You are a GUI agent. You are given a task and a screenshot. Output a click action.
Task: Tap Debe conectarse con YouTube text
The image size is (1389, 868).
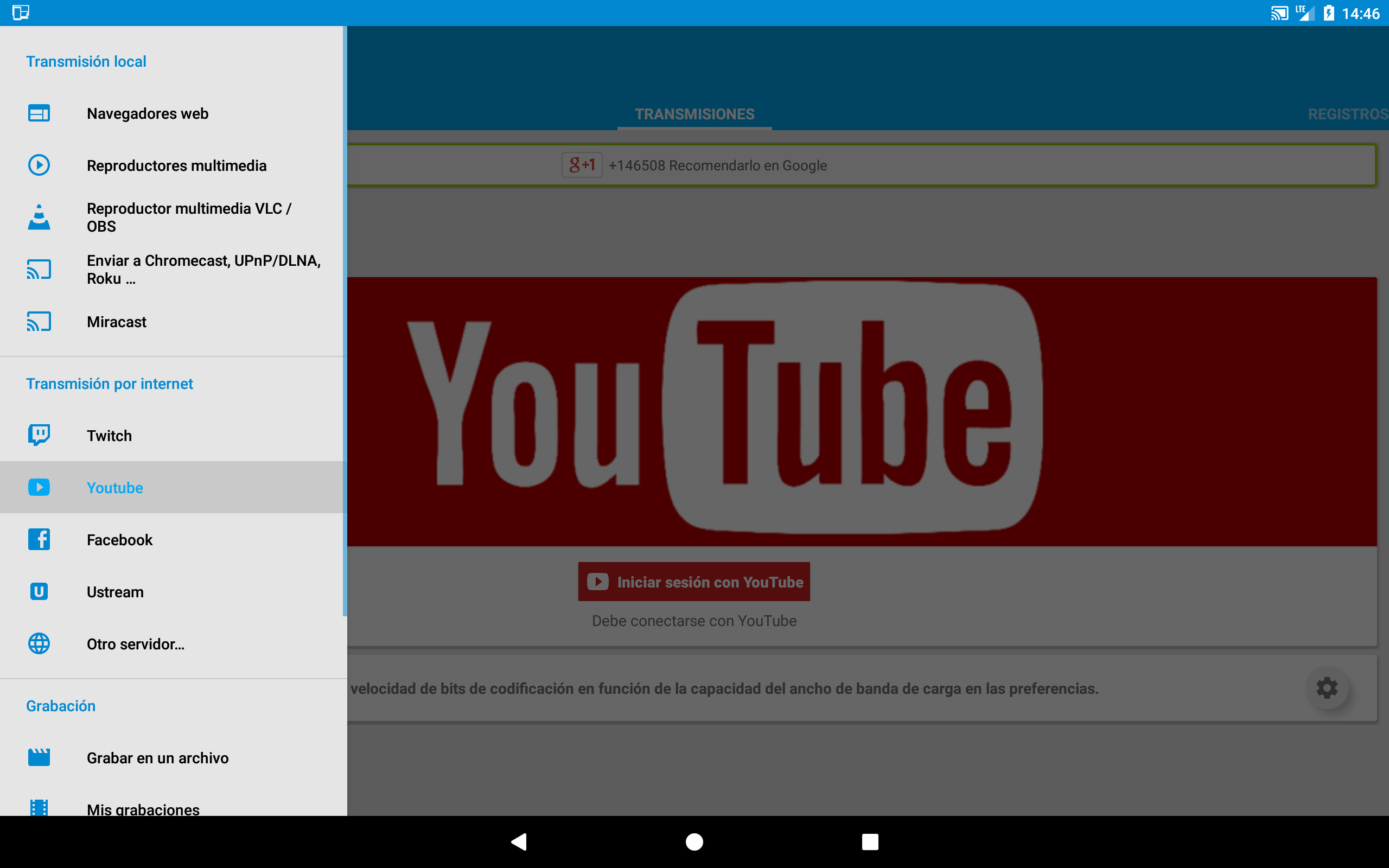coord(694,621)
